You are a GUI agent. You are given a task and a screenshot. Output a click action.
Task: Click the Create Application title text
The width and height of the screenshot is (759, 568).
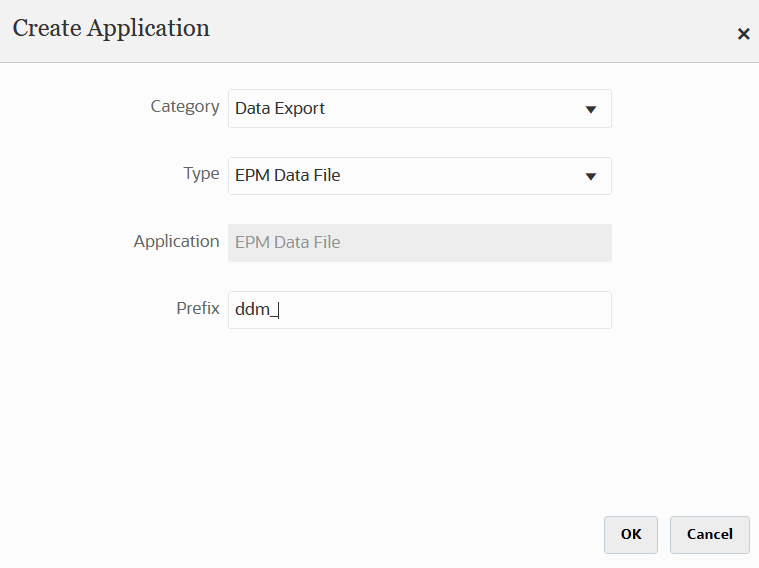pyautogui.click(x=111, y=28)
